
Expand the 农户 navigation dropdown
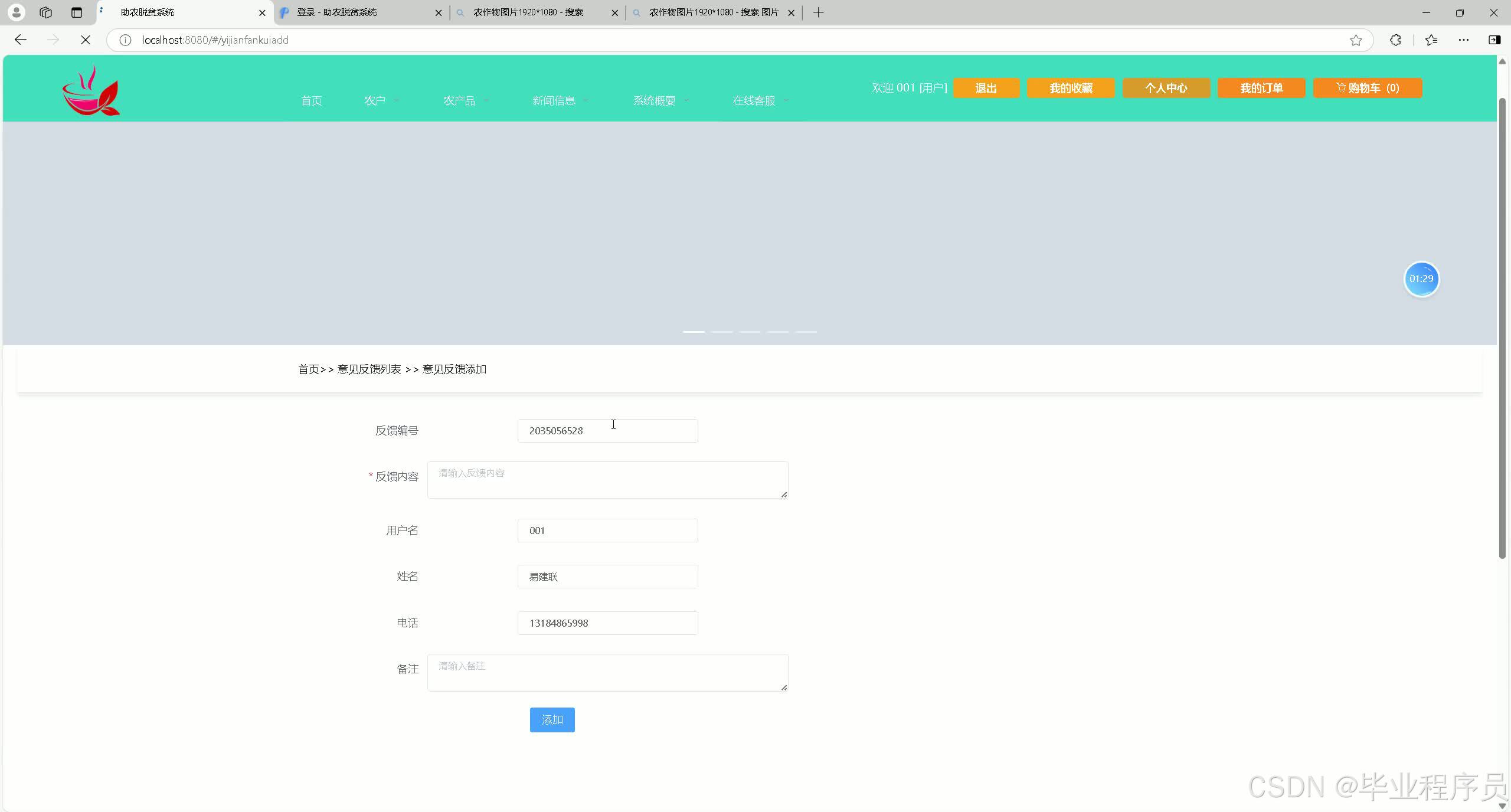tap(381, 101)
